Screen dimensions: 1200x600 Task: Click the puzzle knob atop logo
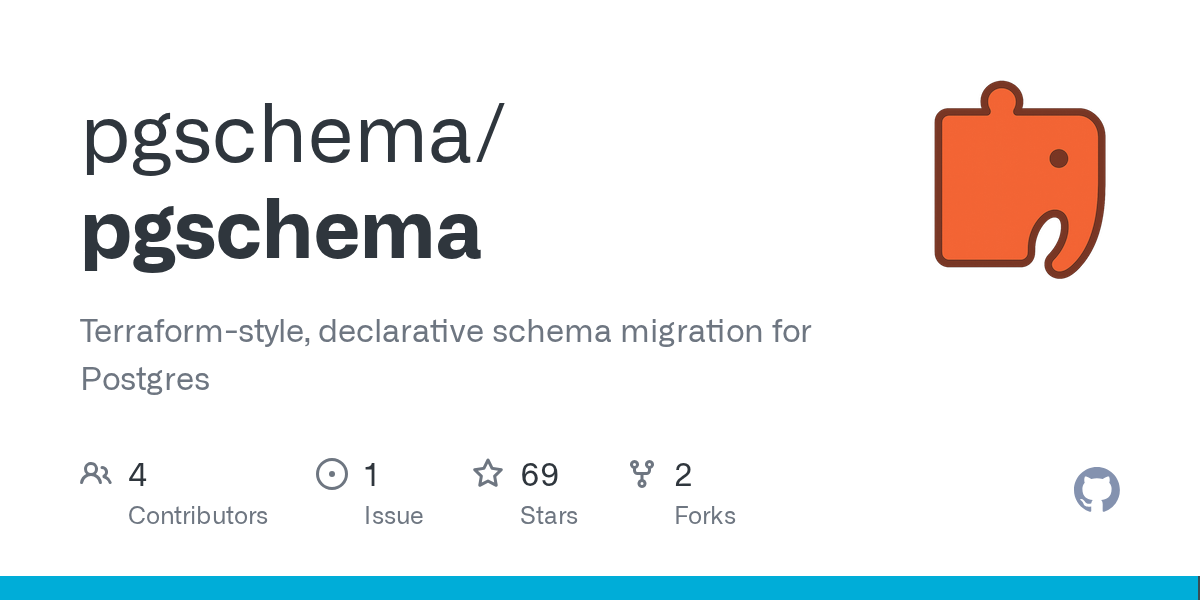click(1001, 99)
